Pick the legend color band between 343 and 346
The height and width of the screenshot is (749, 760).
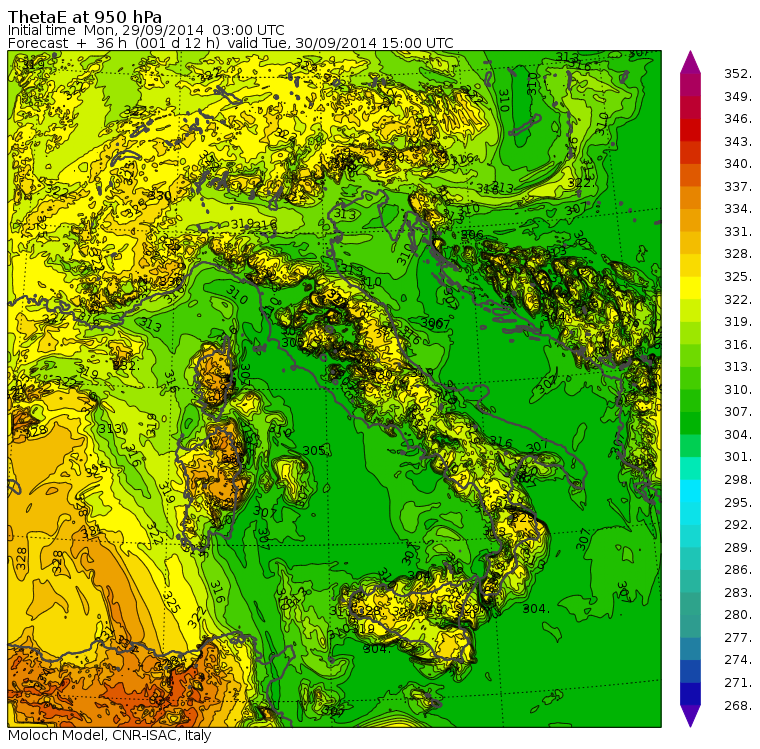pyautogui.click(x=690, y=130)
